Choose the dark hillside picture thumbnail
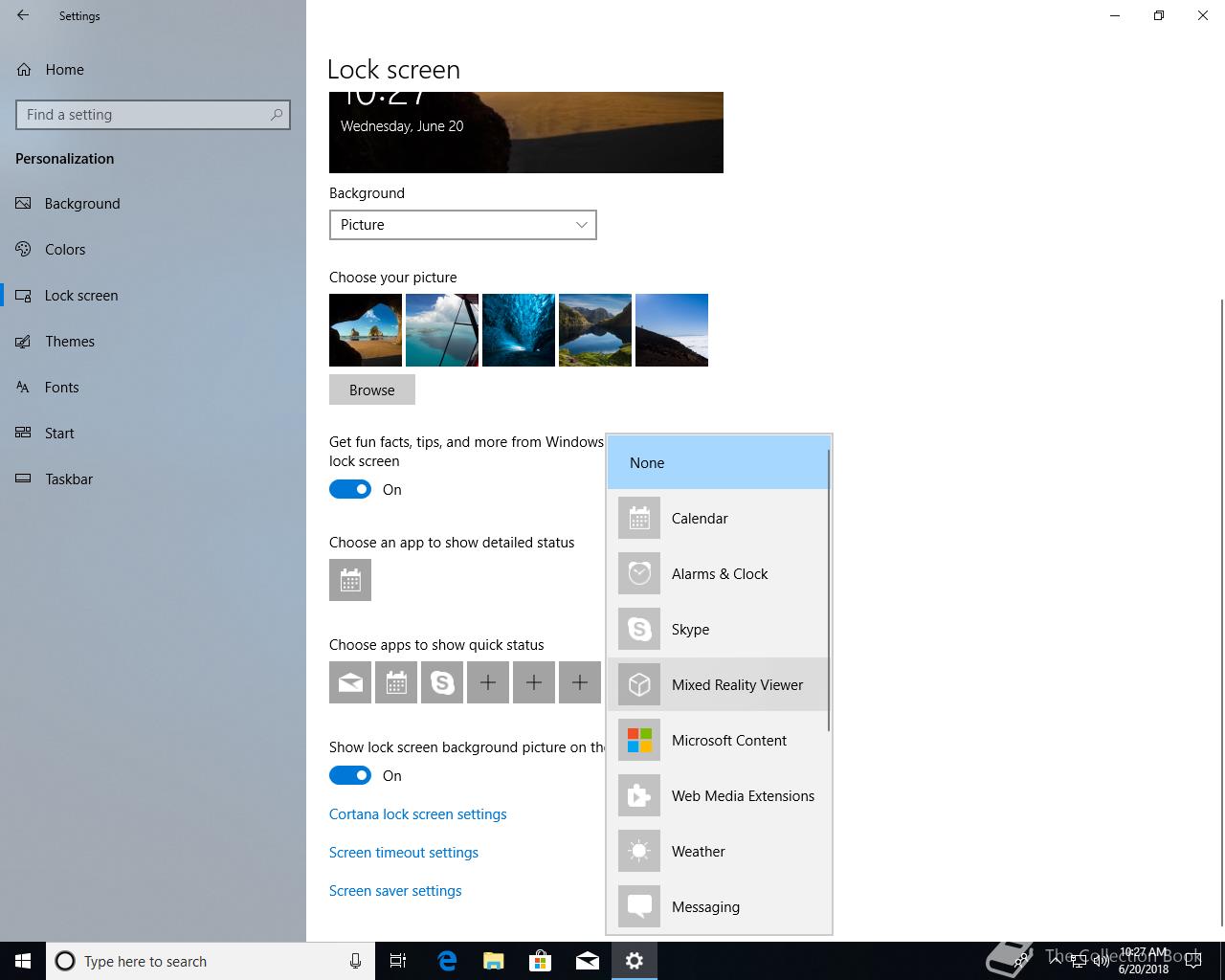 (672, 330)
